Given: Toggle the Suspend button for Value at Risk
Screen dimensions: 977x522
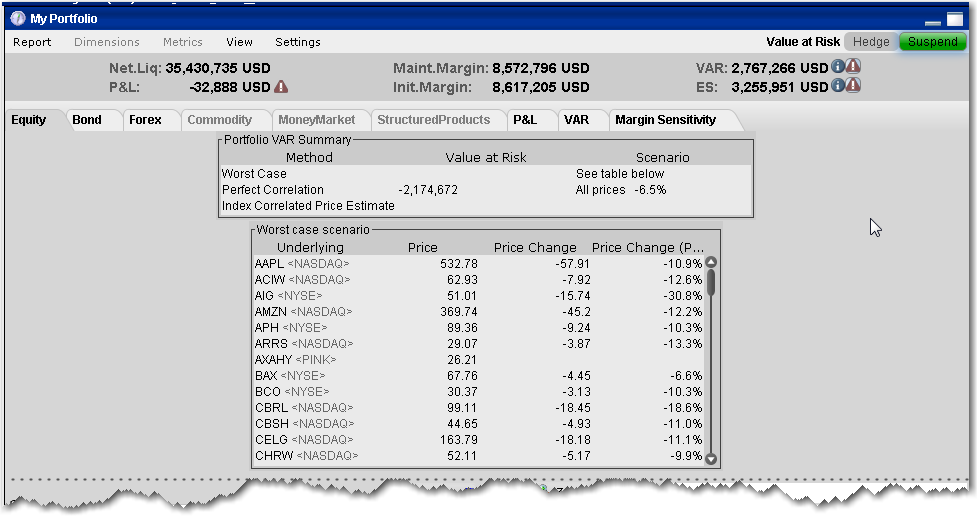Looking at the screenshot, I should (932, 42).
